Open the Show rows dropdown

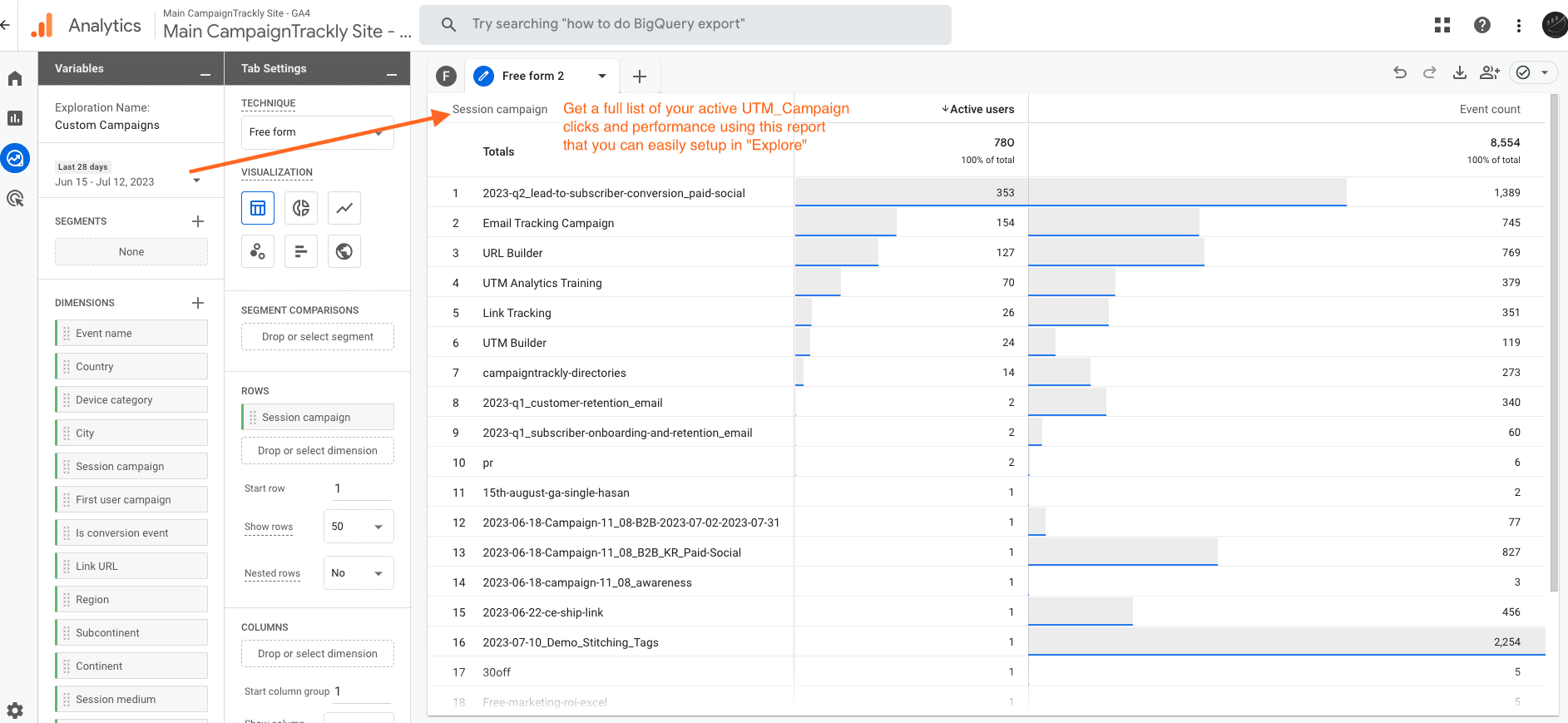click(358, 527)
